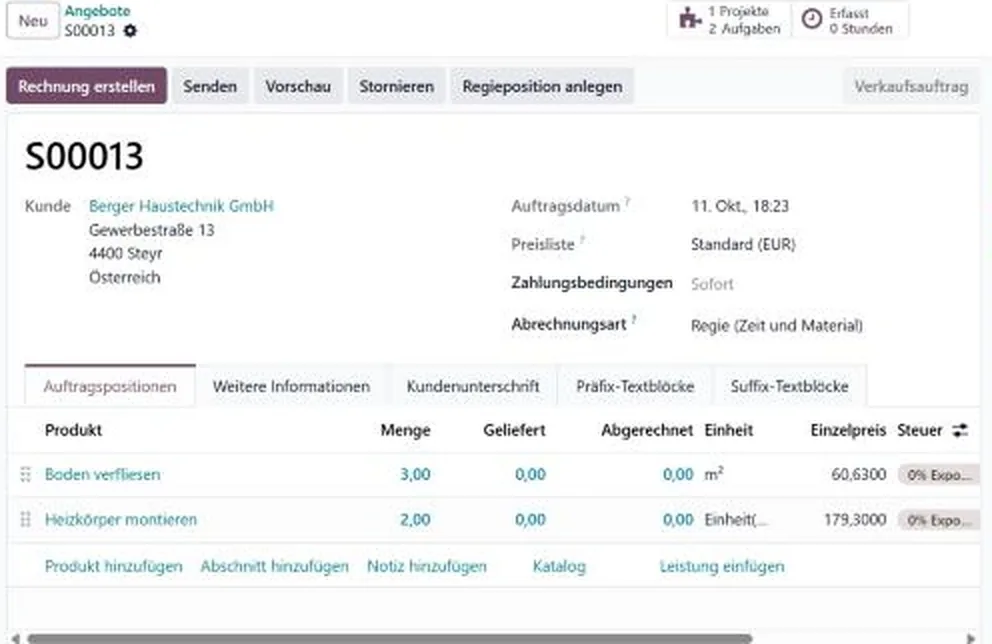Click Geliefert 0,00 in Boden verfliesen row
The image size is (992, 644).
[x=530, y=474]
